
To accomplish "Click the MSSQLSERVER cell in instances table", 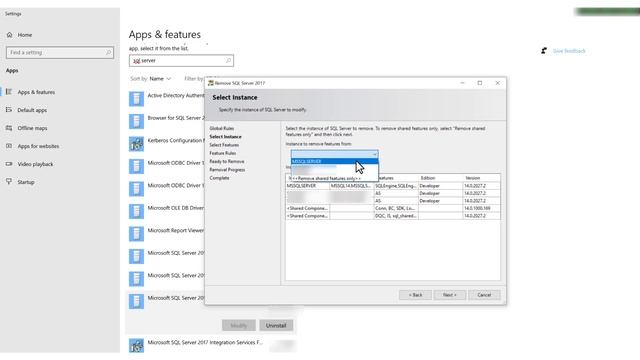I will click(307, 186).
